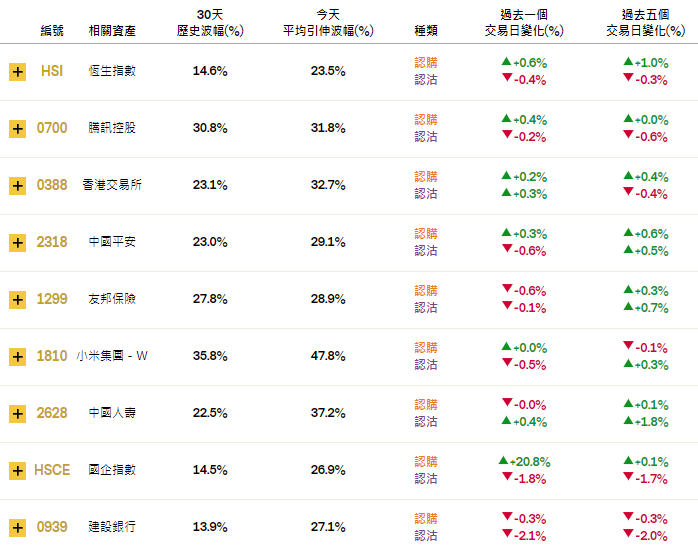This screenshot has width=698, height=553.
Task: Click plus icon beside 2628
Action: (17, 414)
